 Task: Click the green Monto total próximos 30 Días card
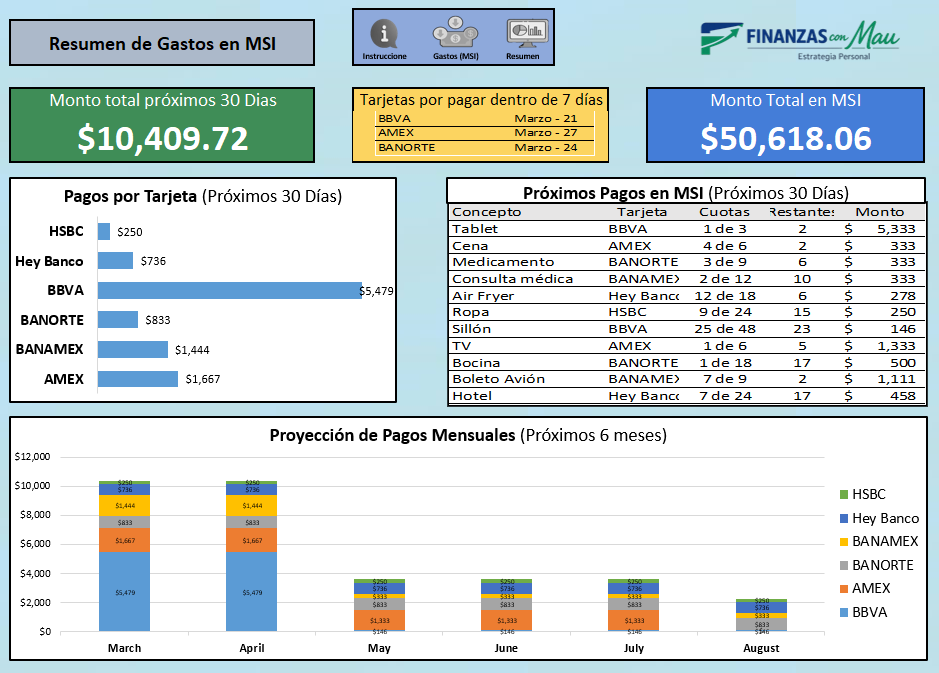pos(161,124)
